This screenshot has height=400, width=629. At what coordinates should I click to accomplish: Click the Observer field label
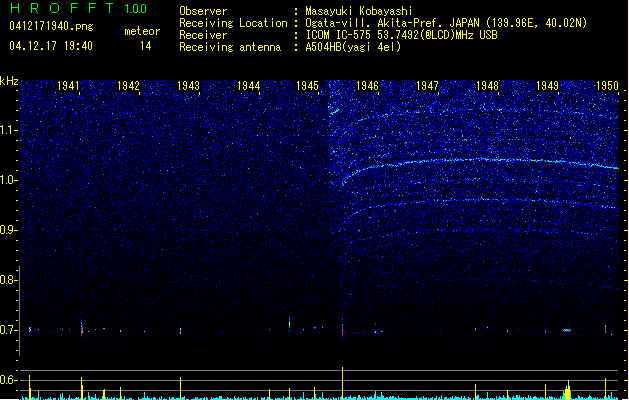pos(203,11)
